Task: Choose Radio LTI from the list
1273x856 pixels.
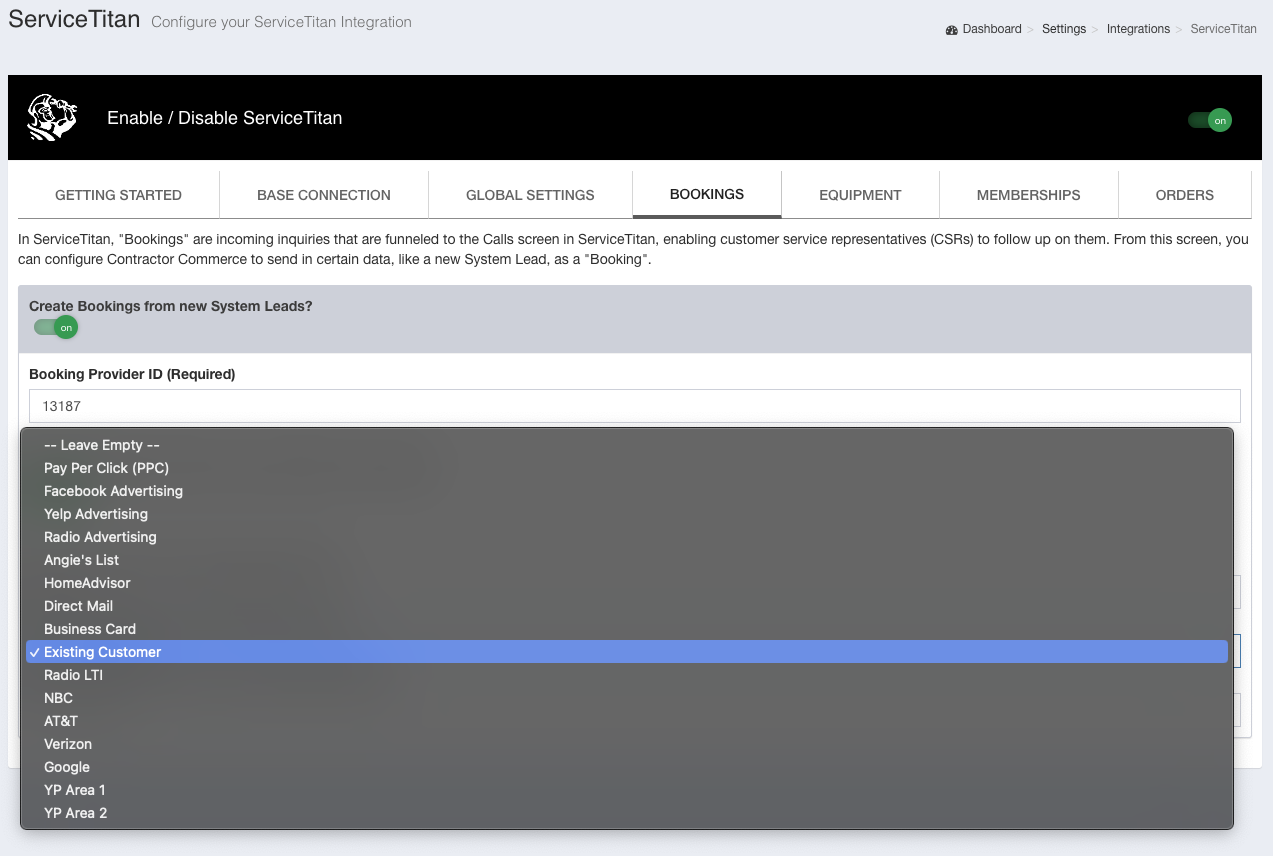Action: point(627,675)
